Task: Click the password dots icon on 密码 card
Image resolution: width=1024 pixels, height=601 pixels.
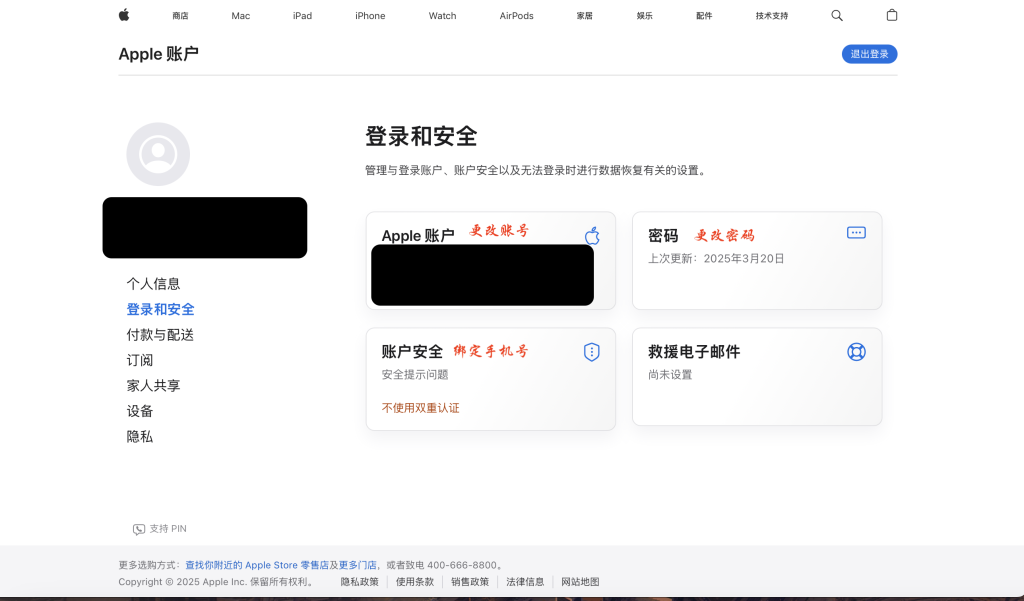Action: (x=856, y=233)
